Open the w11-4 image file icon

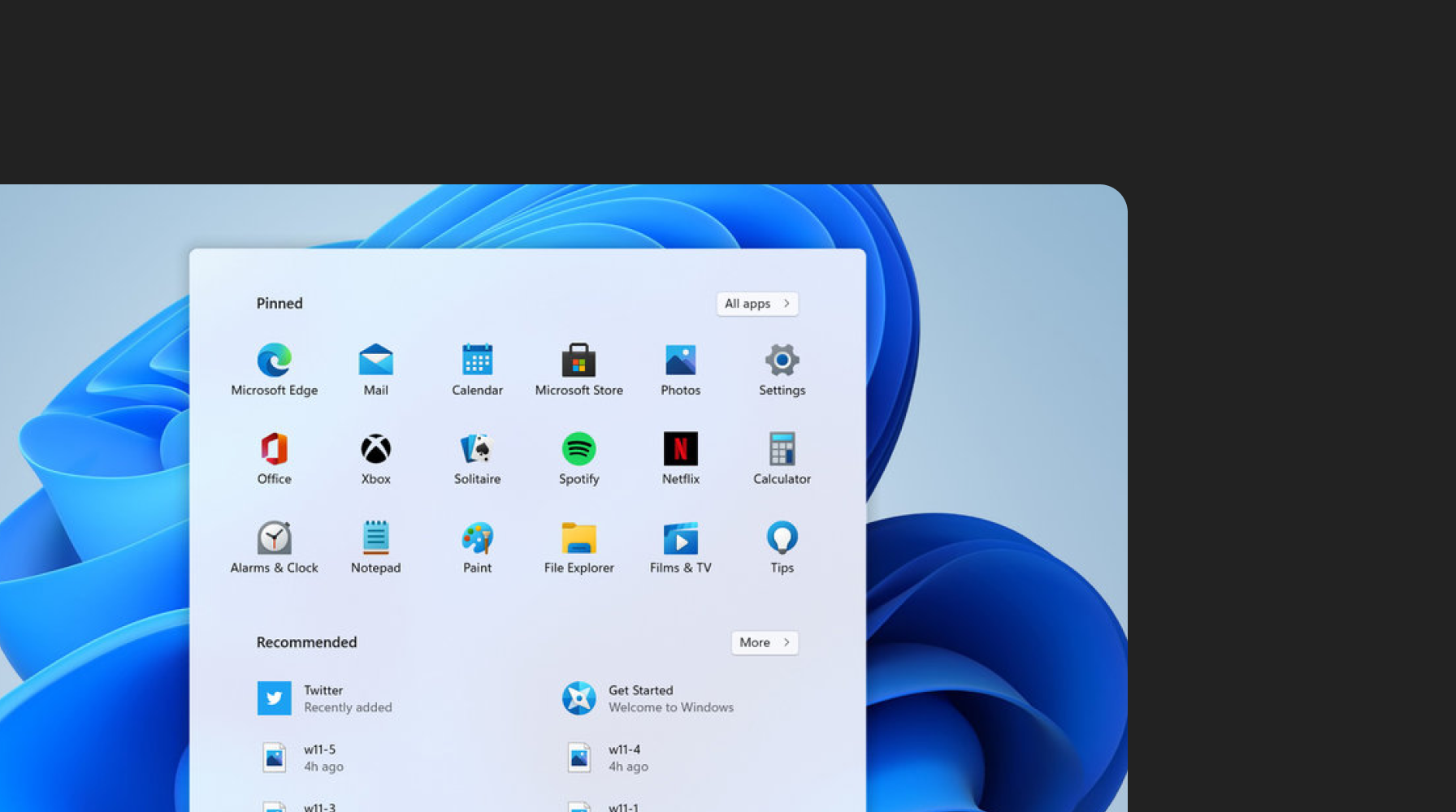click(x=579, y=758)
